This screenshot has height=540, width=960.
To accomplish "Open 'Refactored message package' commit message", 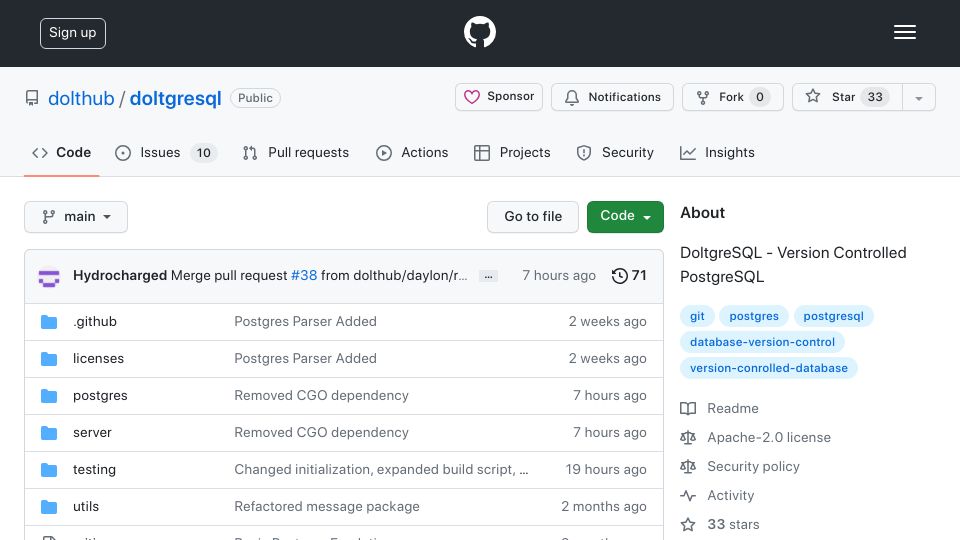I will (x=327, y=507).
